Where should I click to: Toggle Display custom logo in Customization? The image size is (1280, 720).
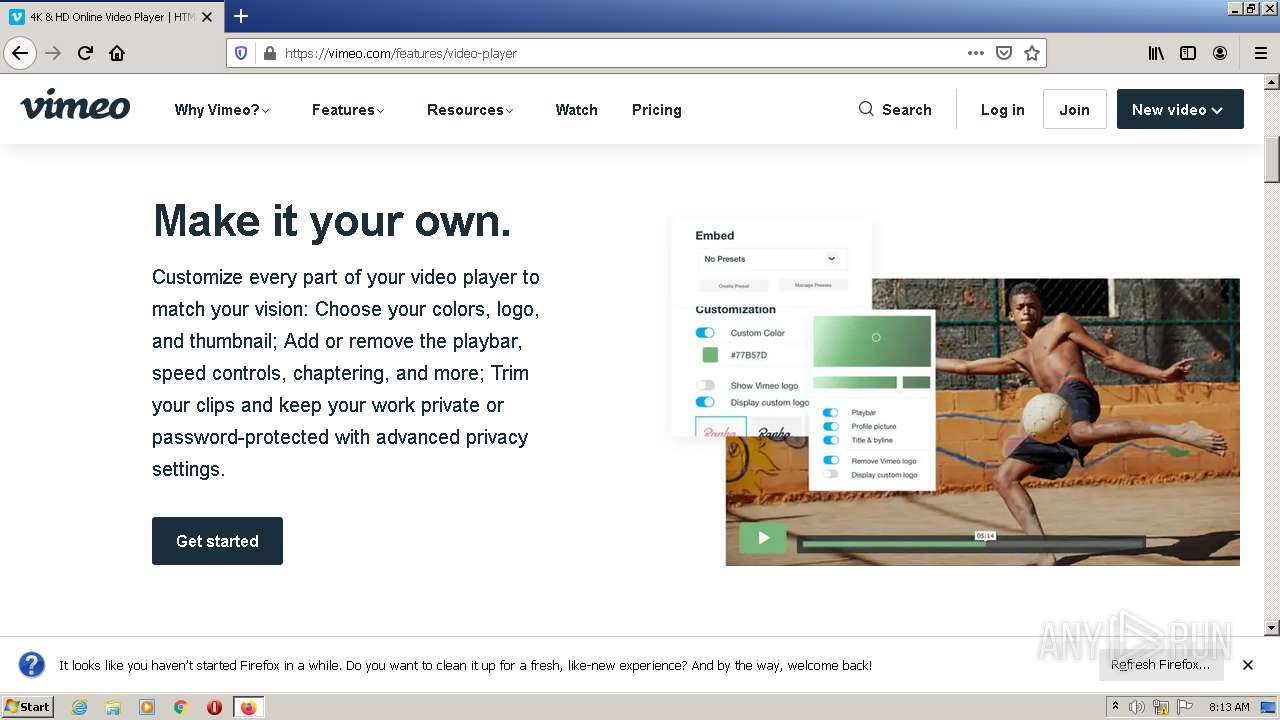click(705, 402)
